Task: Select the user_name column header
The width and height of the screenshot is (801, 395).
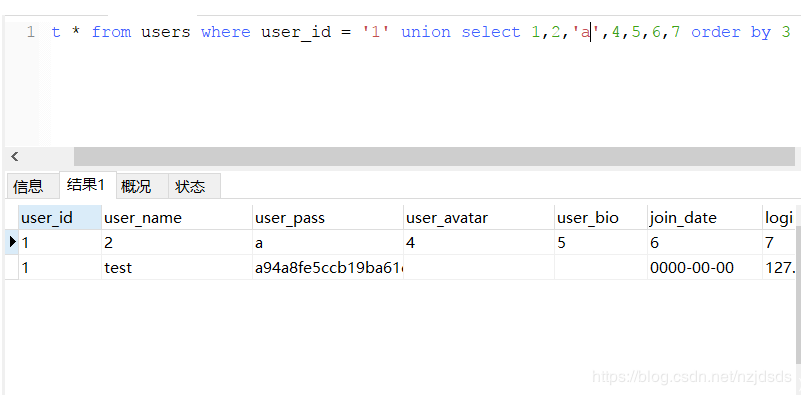Action: [x=177, y=218]
